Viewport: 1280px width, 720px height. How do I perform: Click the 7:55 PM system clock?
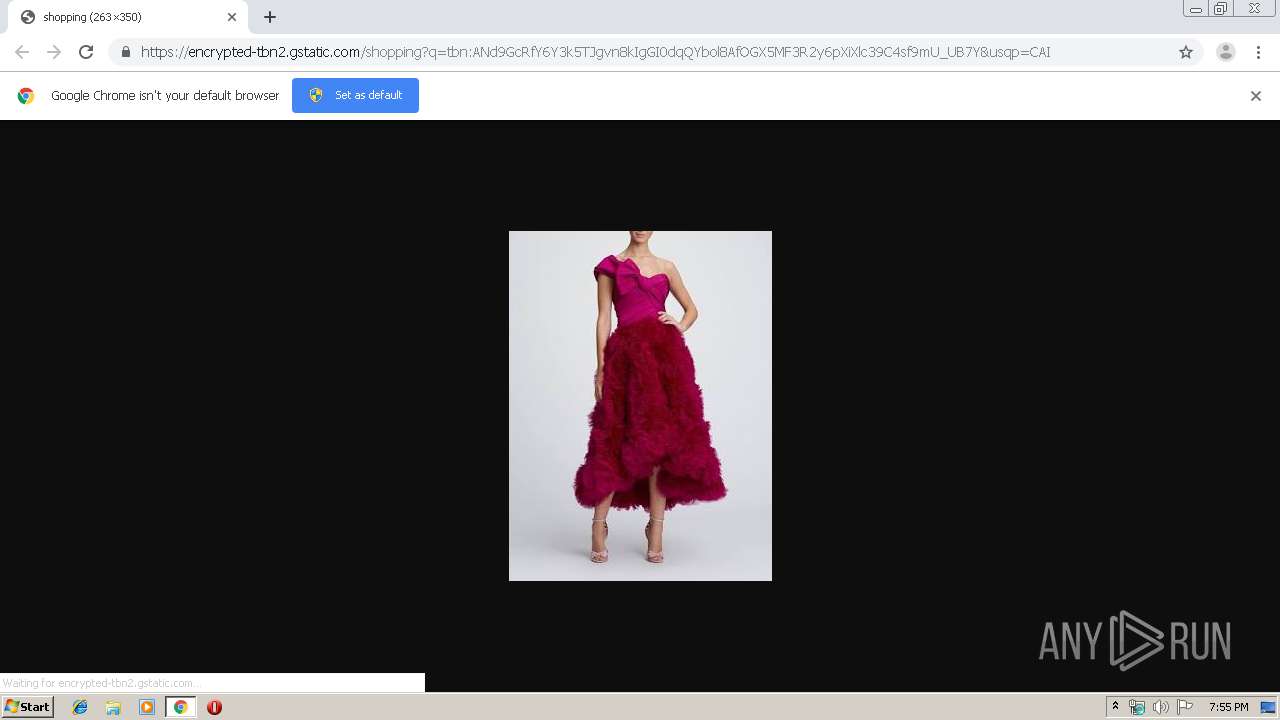coord(1228,707)
